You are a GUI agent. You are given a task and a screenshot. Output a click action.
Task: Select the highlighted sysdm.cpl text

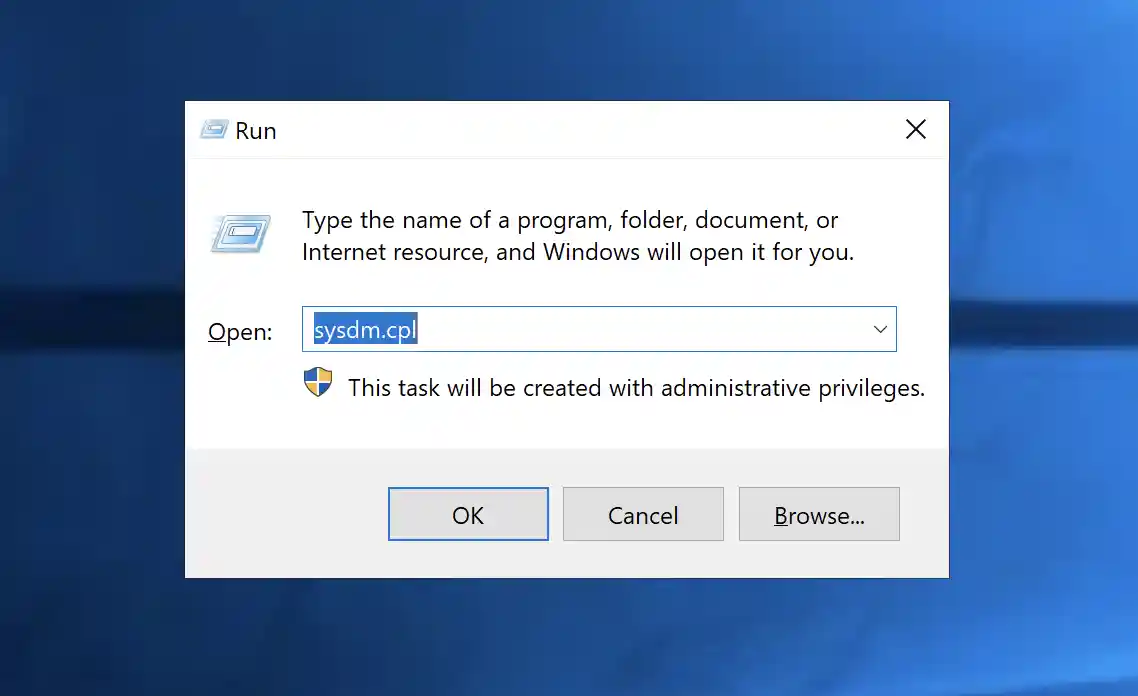click(365, 329)
